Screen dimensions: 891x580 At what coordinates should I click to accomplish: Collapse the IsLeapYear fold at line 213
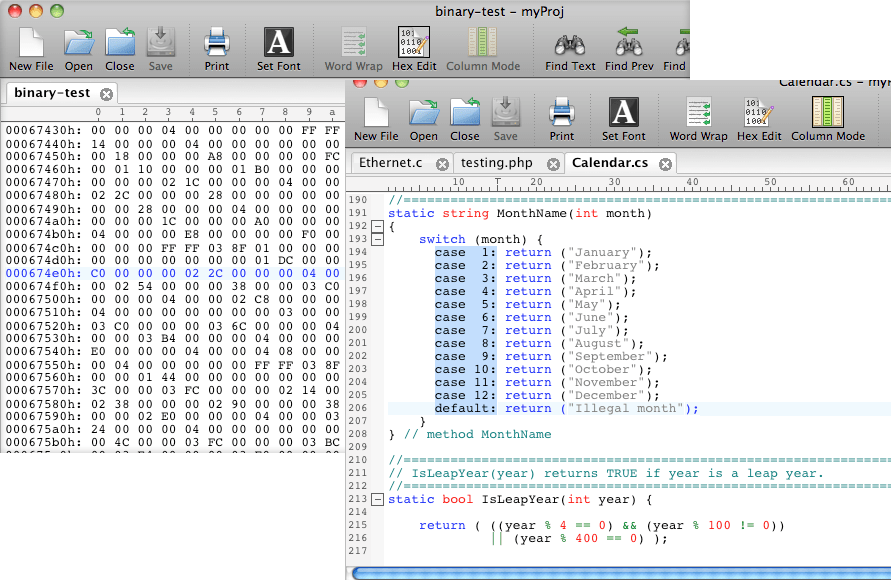(x=377, y=499)
